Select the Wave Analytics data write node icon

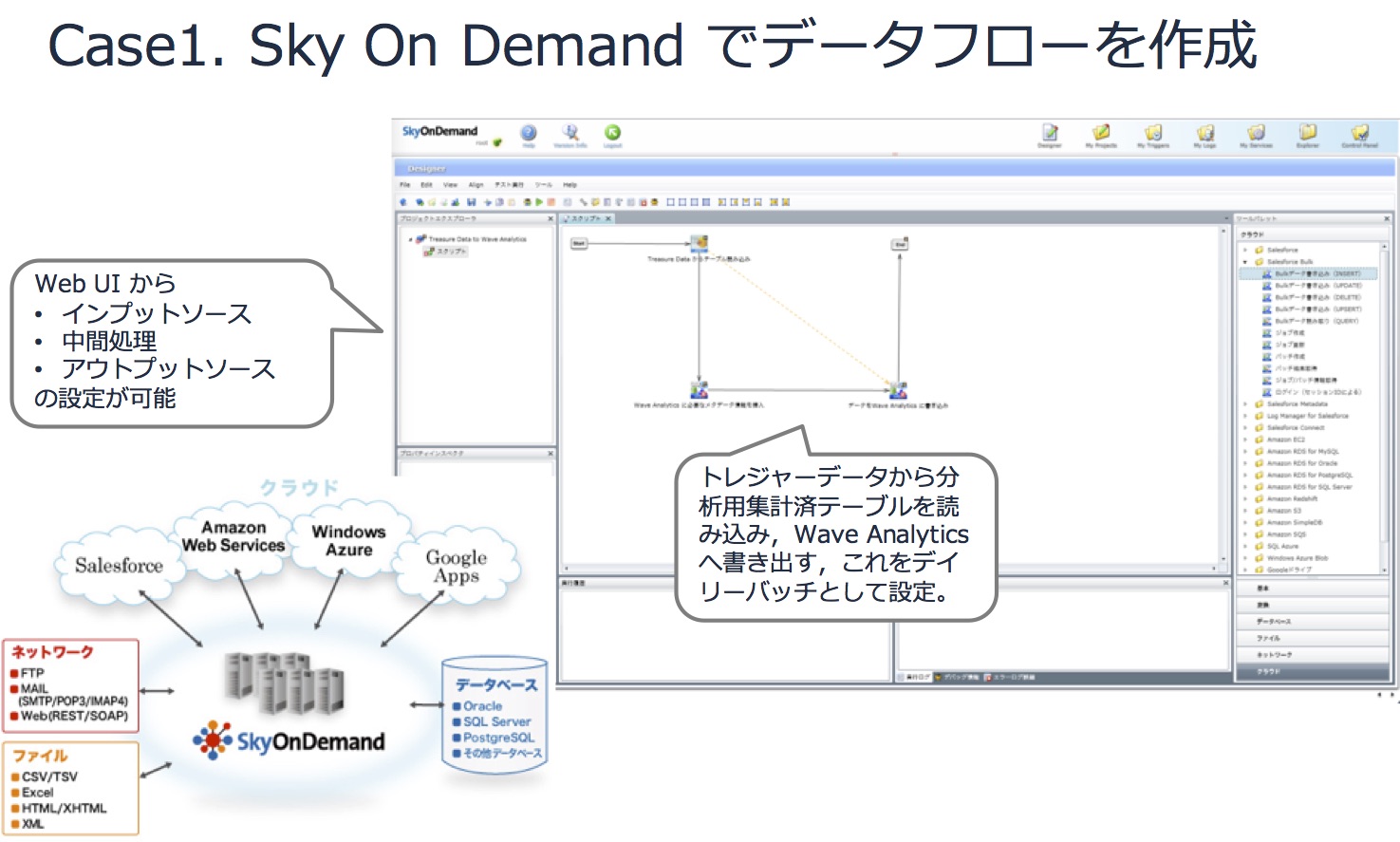click(x=898, y=389)
